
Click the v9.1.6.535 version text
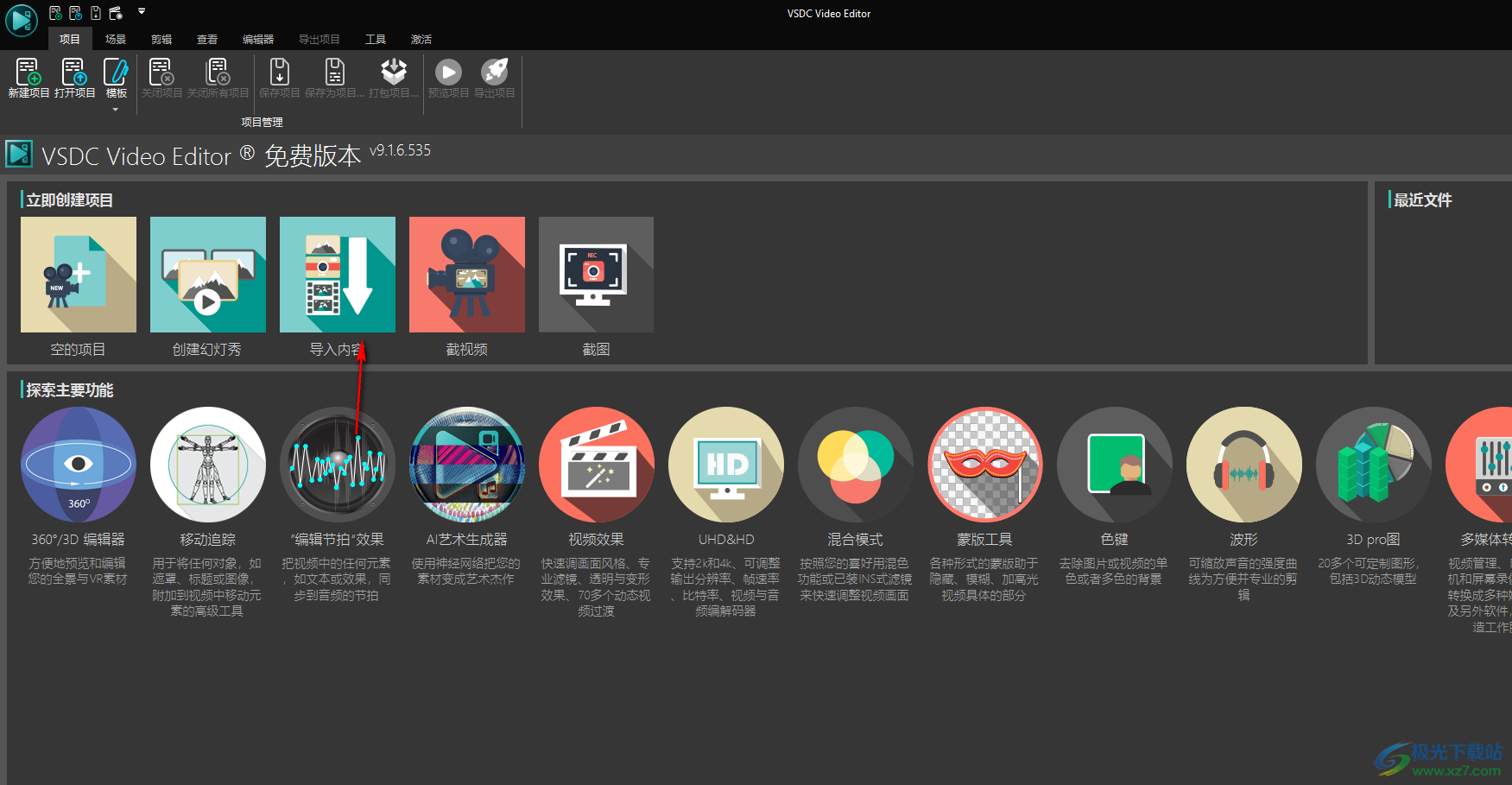click(x=401, y=150)
